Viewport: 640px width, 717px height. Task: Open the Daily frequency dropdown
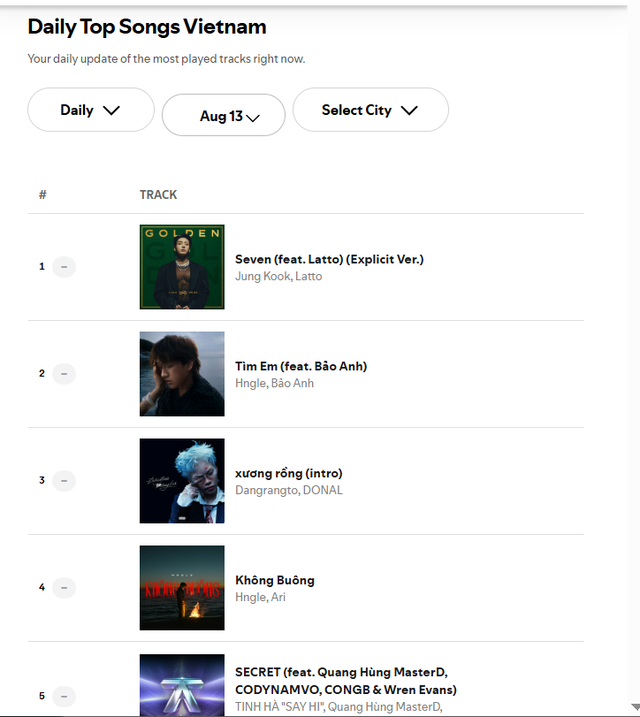(x=91, y=110)
